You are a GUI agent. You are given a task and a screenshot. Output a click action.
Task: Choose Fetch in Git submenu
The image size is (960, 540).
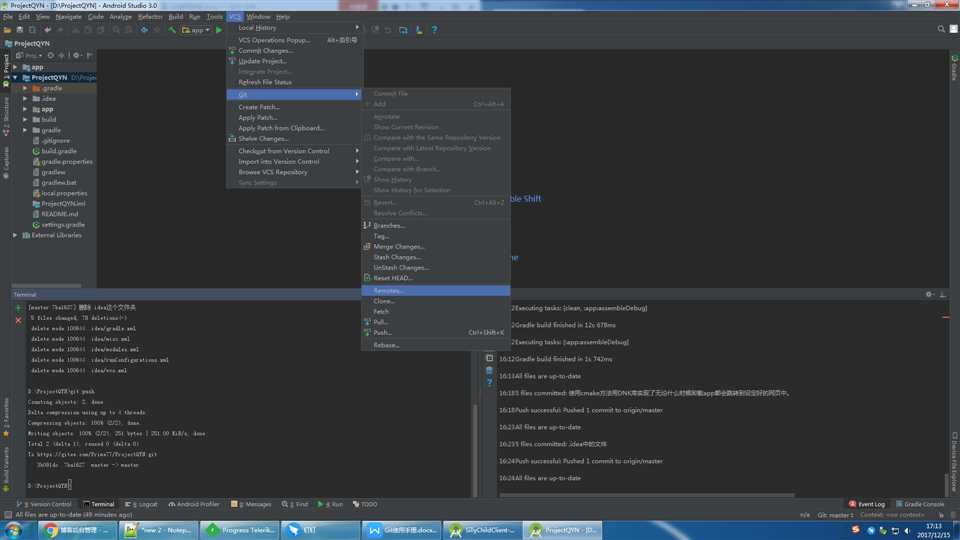tap(435, 312)
